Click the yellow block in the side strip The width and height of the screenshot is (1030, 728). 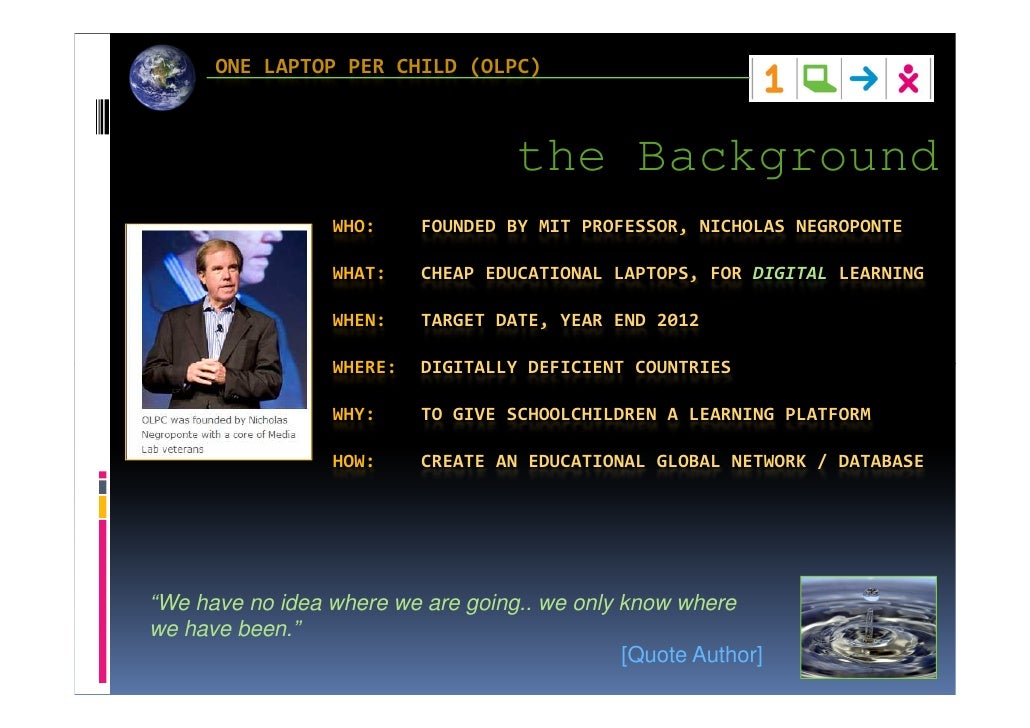[102, 507]
